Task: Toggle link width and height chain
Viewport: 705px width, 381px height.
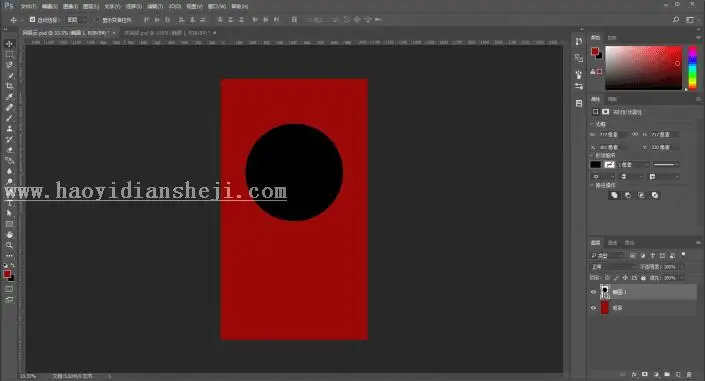Action: point(635,134)
